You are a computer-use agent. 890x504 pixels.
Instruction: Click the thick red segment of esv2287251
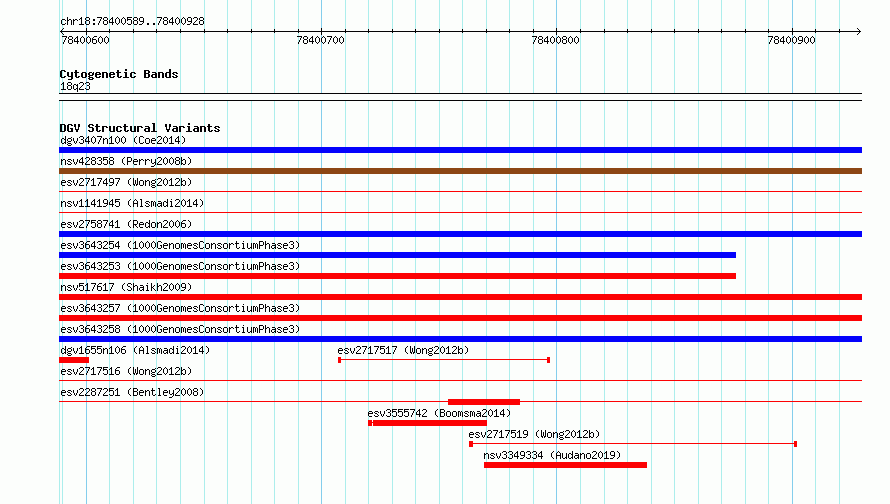click(x=484, y=402)
